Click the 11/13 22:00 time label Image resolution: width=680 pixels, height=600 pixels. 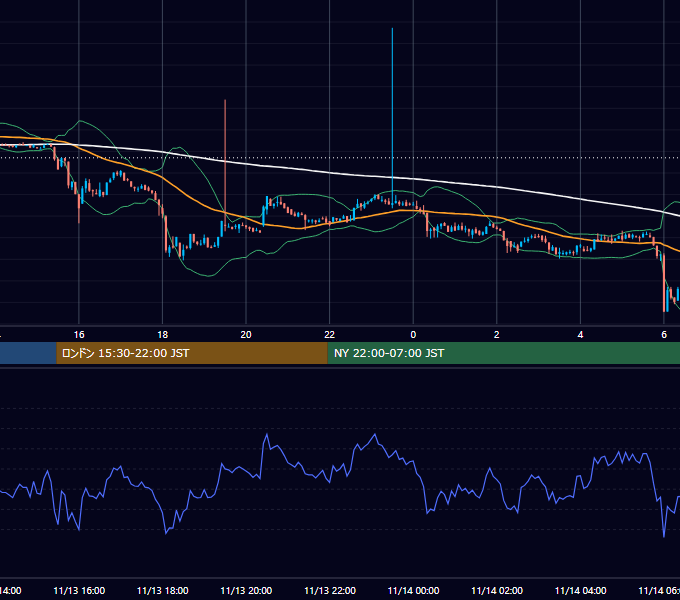[330, 590]
